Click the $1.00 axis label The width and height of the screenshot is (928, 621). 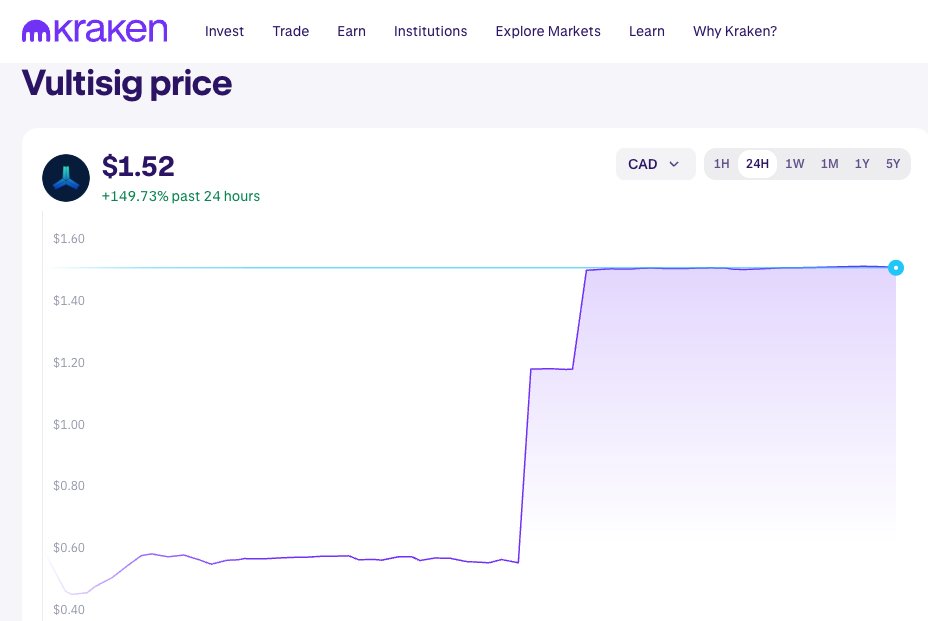69,424
